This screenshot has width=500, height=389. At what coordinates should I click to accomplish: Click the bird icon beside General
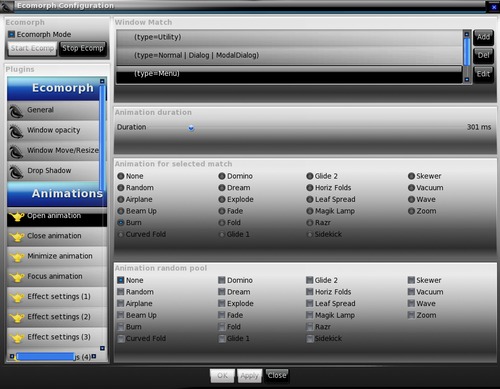point(16,111)
